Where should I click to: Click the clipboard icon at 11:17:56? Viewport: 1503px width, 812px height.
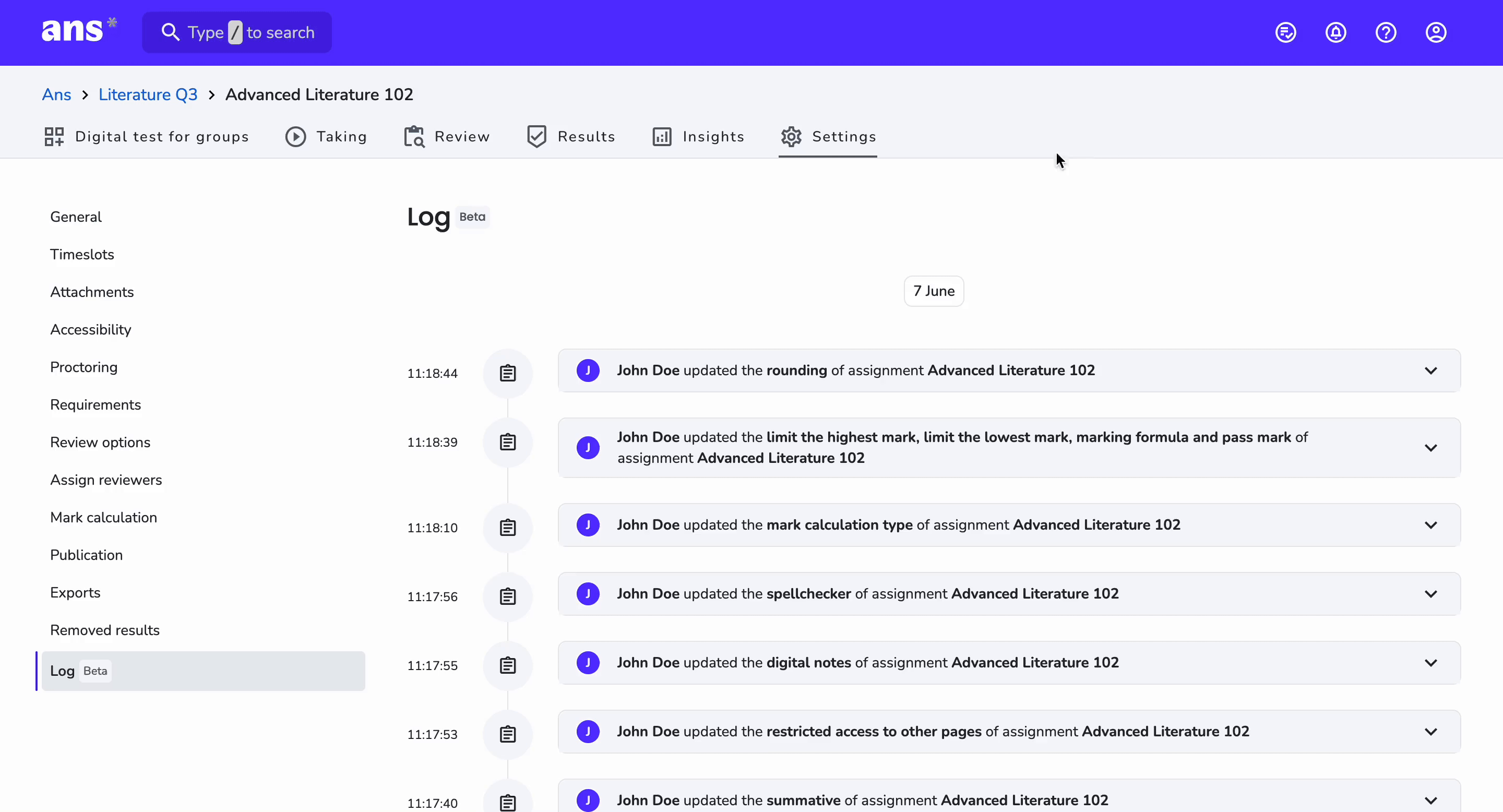coord(508,597)
